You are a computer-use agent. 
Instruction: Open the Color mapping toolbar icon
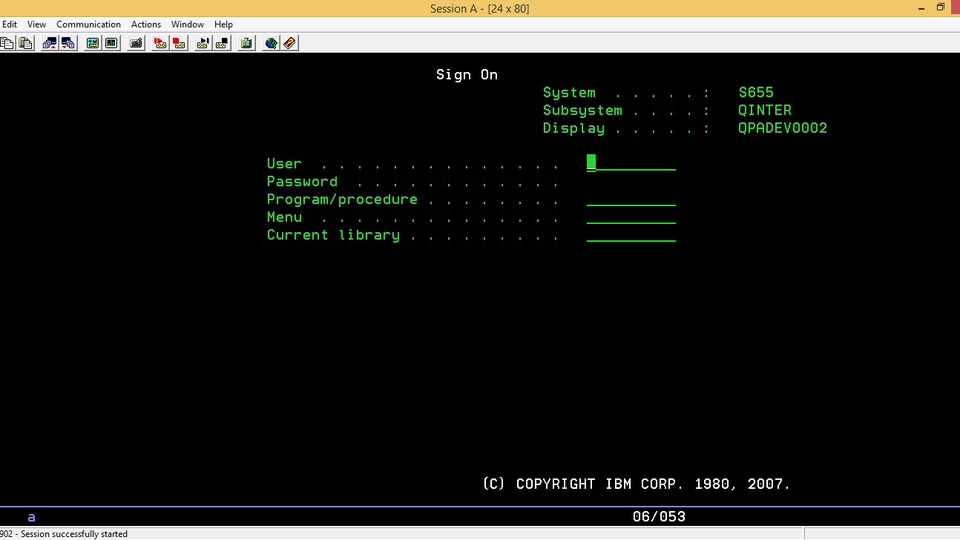point(112,43)
